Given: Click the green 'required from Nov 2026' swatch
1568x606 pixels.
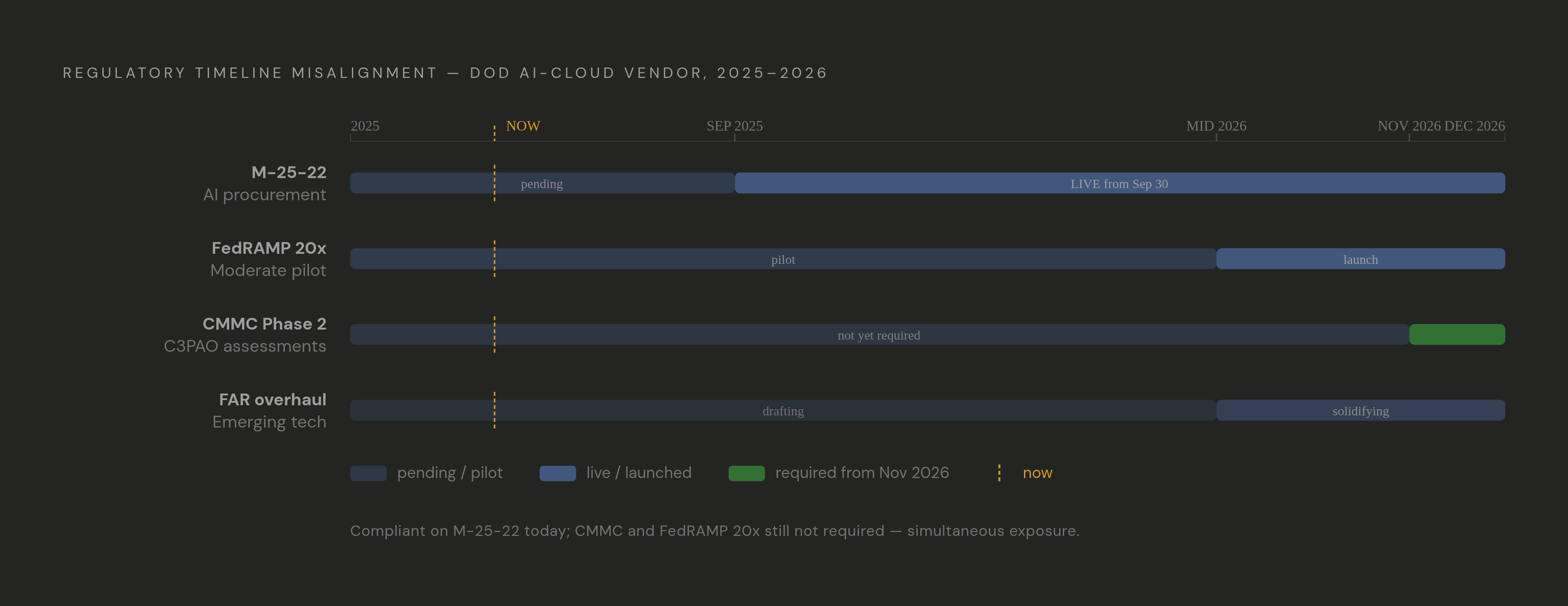Looking at the screenshot, I should 747,473.
